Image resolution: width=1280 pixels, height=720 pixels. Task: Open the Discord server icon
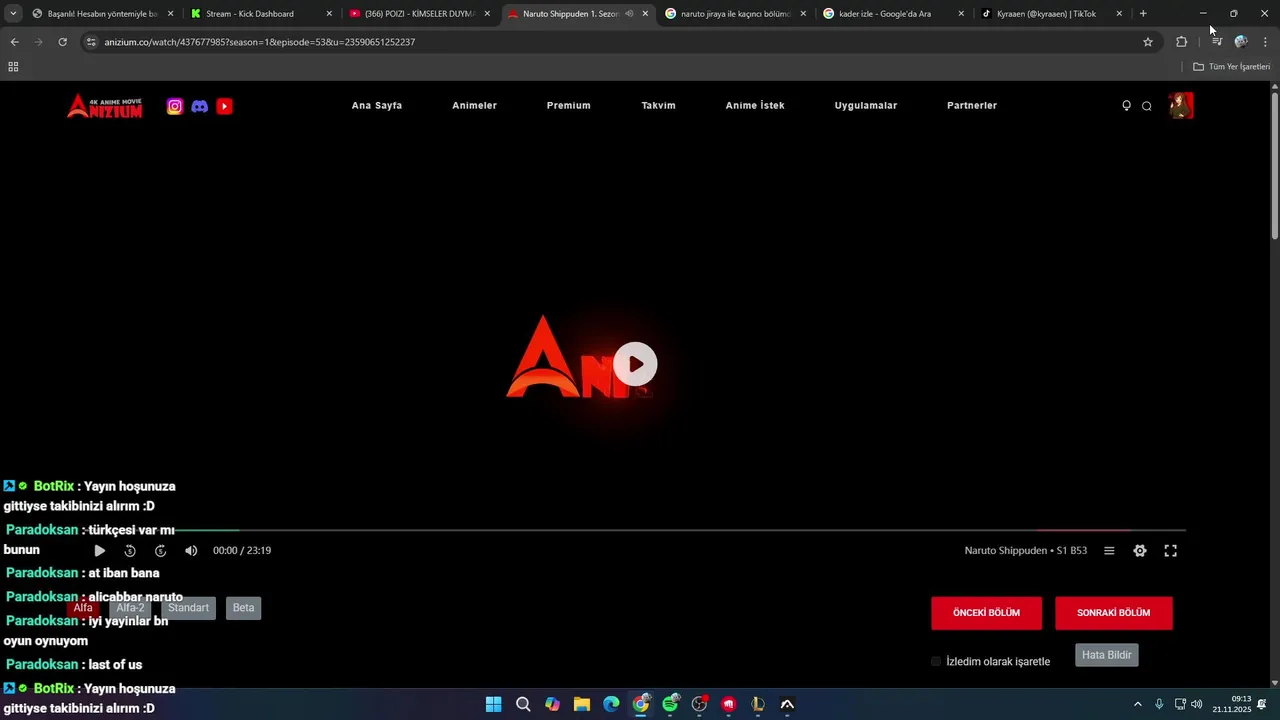[200, 106]
